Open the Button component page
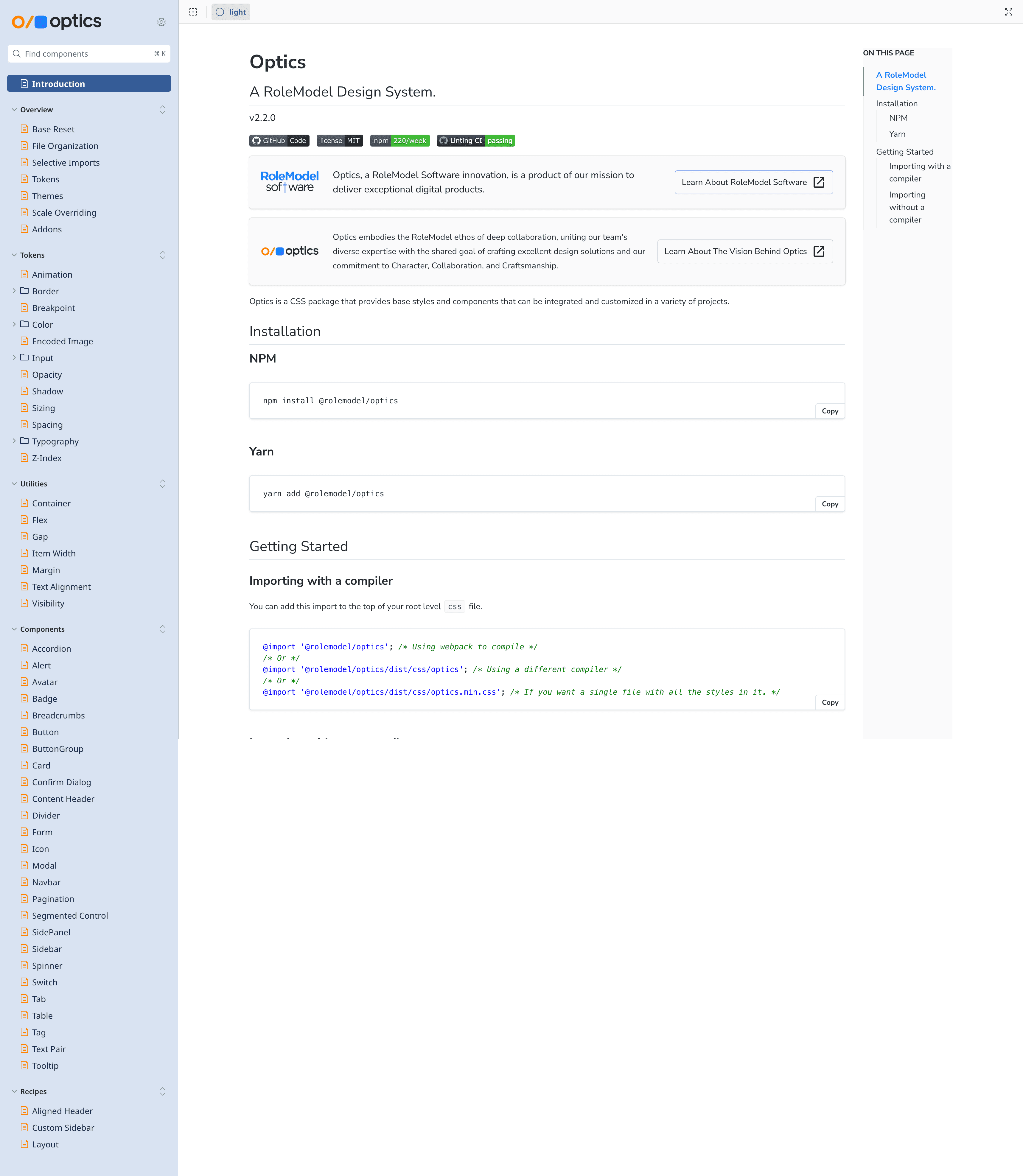Image resolution: width=1023 pixels, height=1176 pixels. [45, 732]
